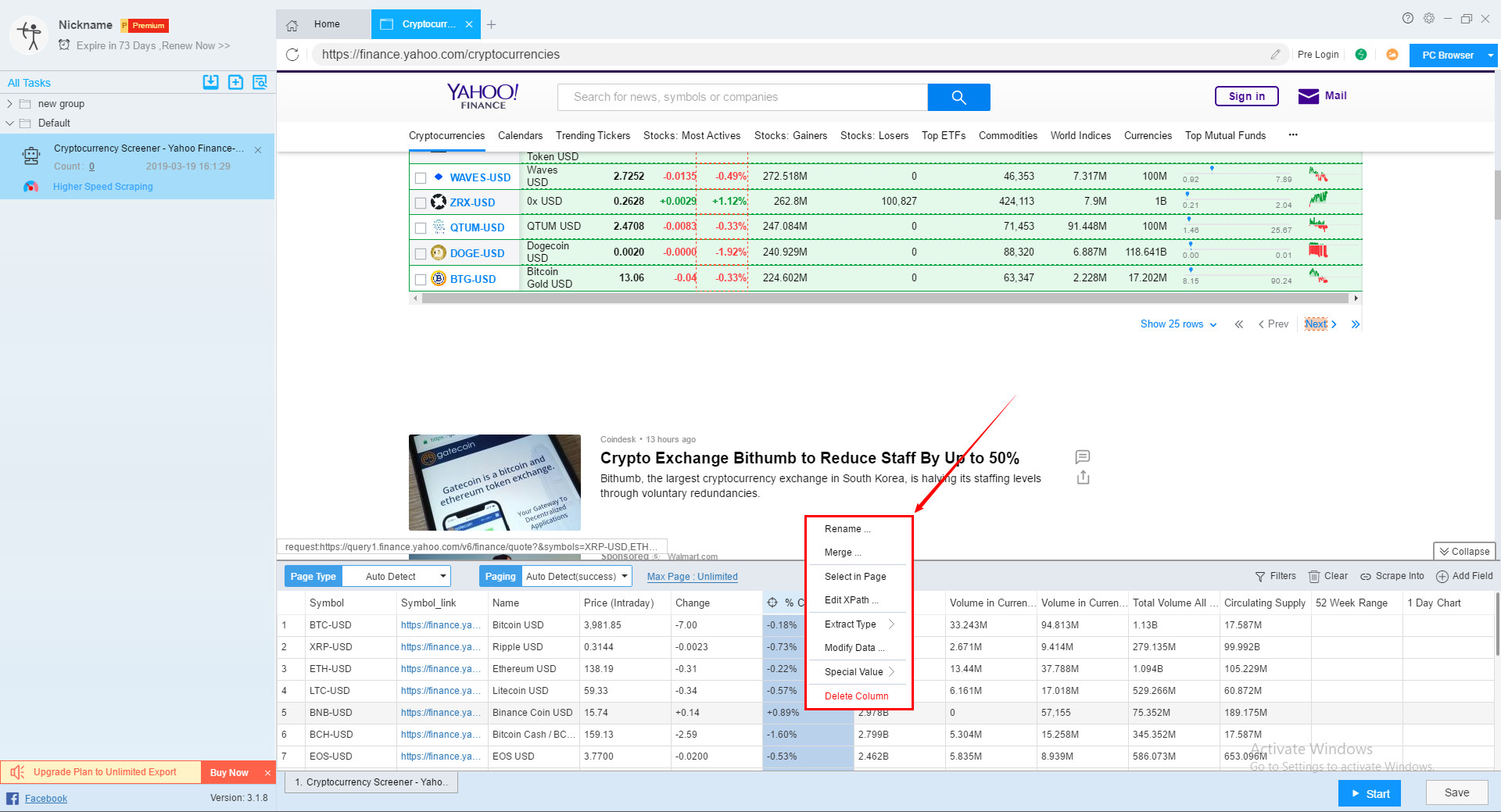
Task: Click the Start button
Action: point(1370,793)
